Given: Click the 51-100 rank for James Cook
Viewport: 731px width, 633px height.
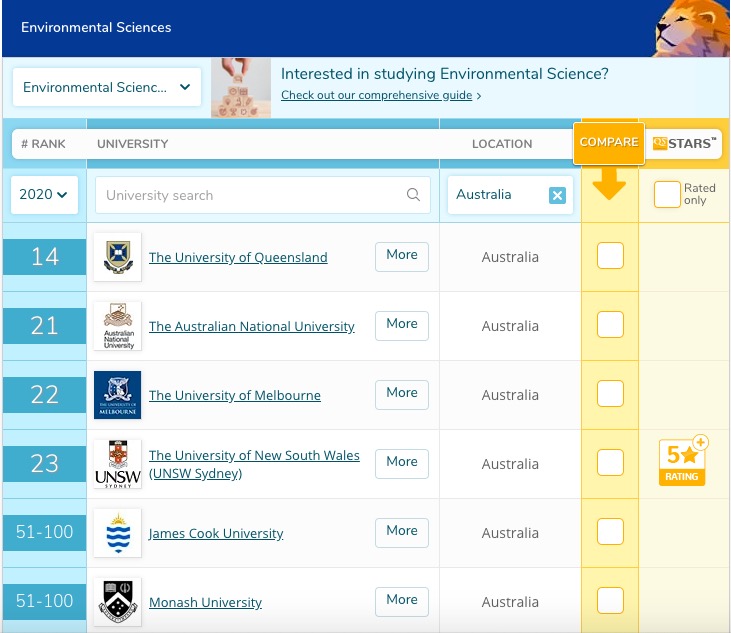Looking at the screenshot, I should coord(44,533).
